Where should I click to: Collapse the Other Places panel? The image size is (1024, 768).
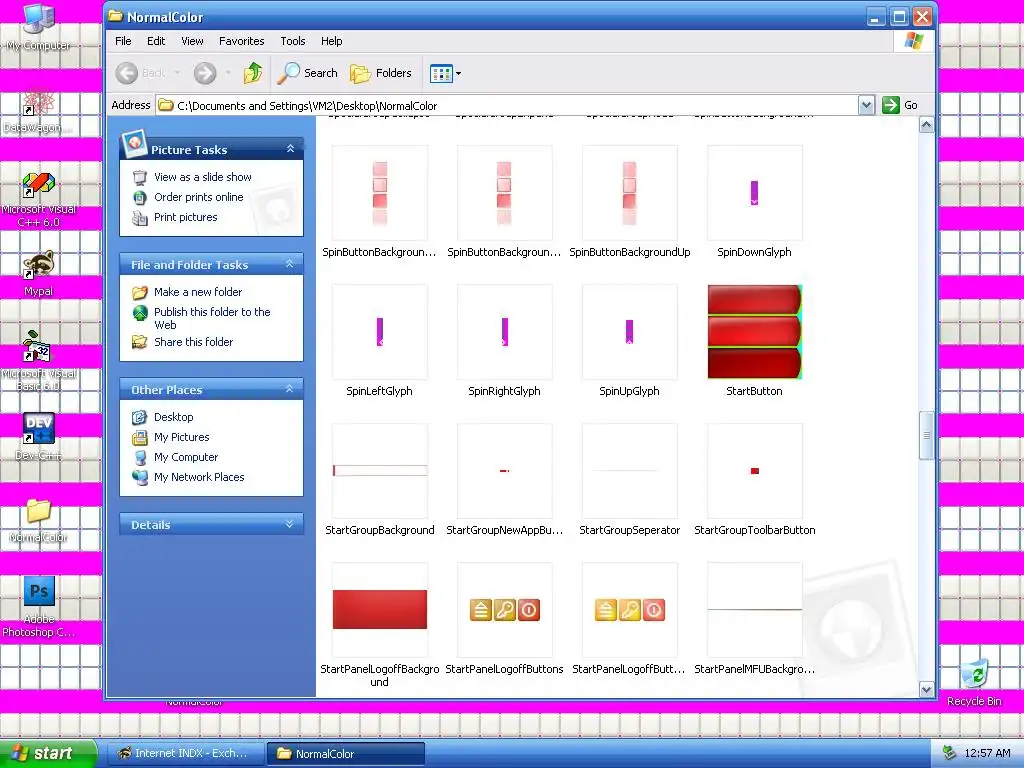tap(290, 389)
